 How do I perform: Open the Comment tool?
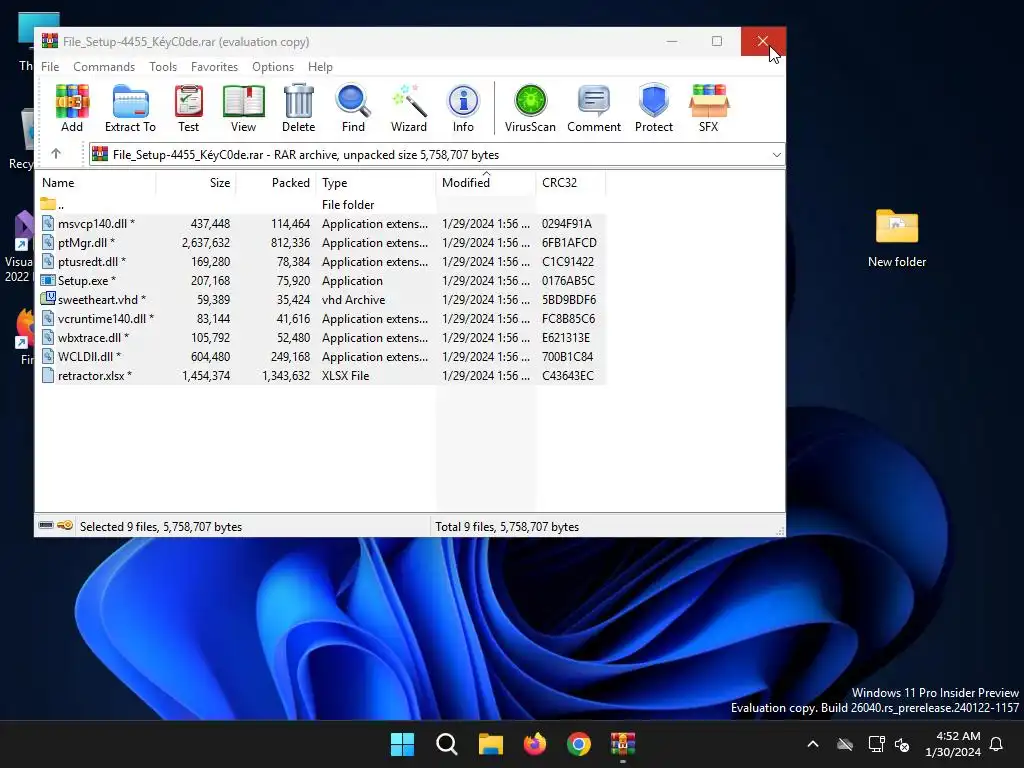(x=594, y=108)
